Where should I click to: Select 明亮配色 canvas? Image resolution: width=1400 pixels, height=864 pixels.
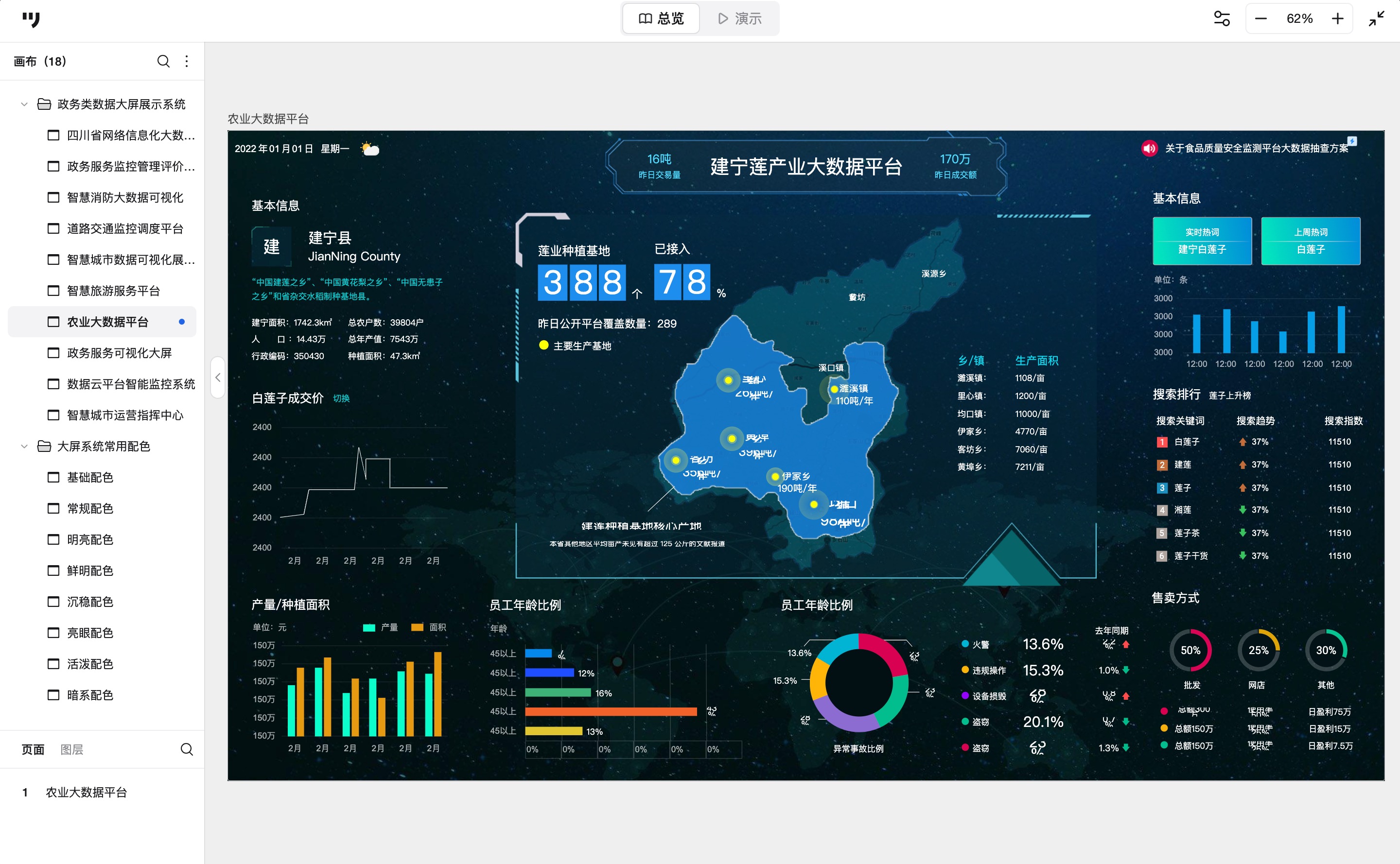tap(102, 539)
